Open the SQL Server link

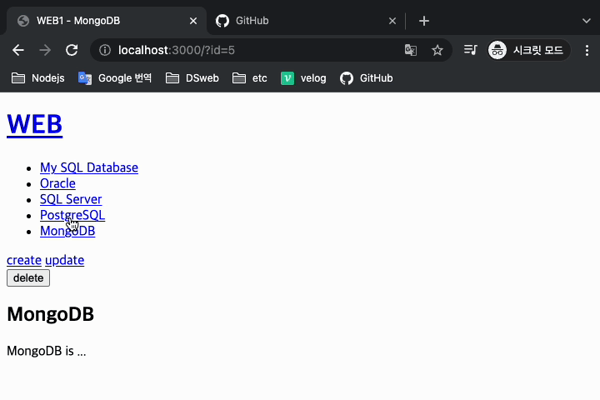[x=71, y=199]
